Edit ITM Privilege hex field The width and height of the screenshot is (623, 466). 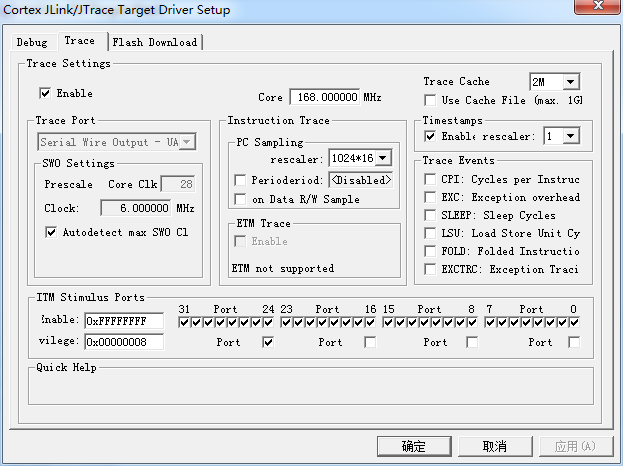[x=124, y=342]
